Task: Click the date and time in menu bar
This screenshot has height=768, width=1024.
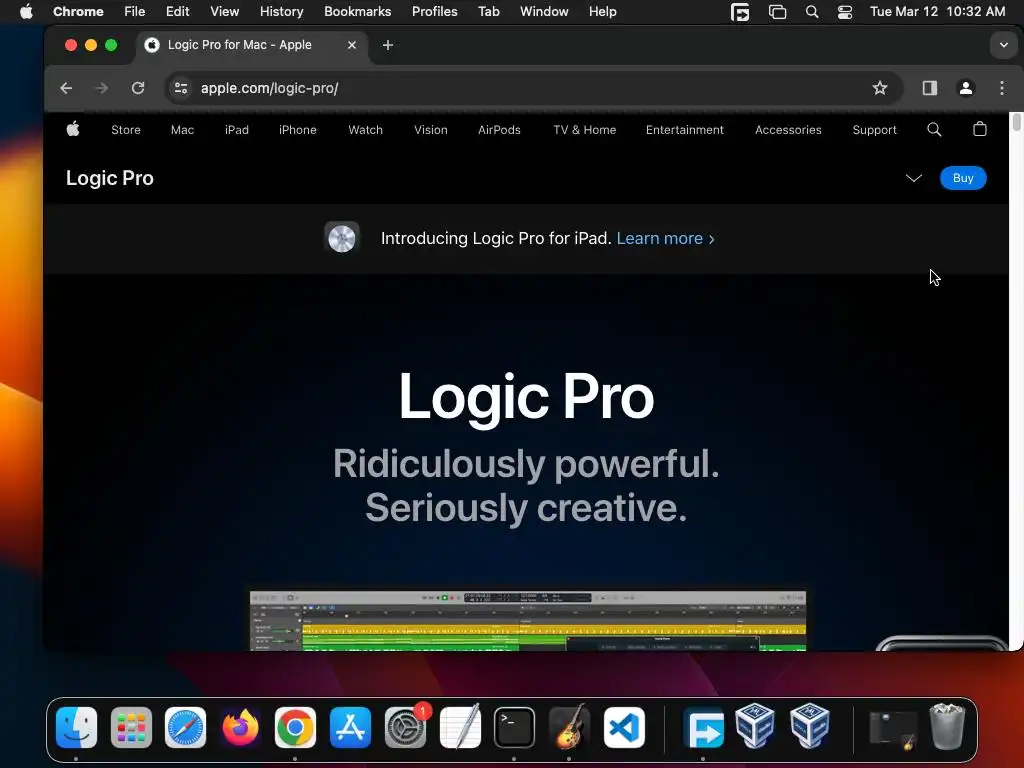Action: click(x=937, y=12)
